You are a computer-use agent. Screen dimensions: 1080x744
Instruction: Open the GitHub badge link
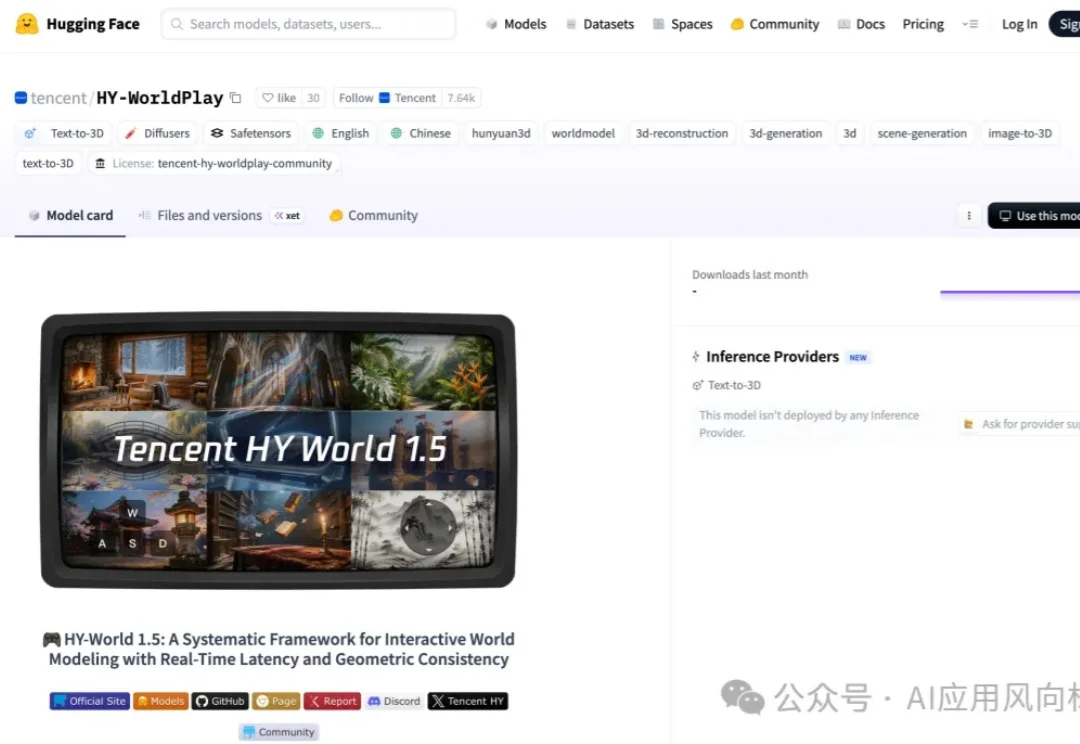tap(219, 701)
